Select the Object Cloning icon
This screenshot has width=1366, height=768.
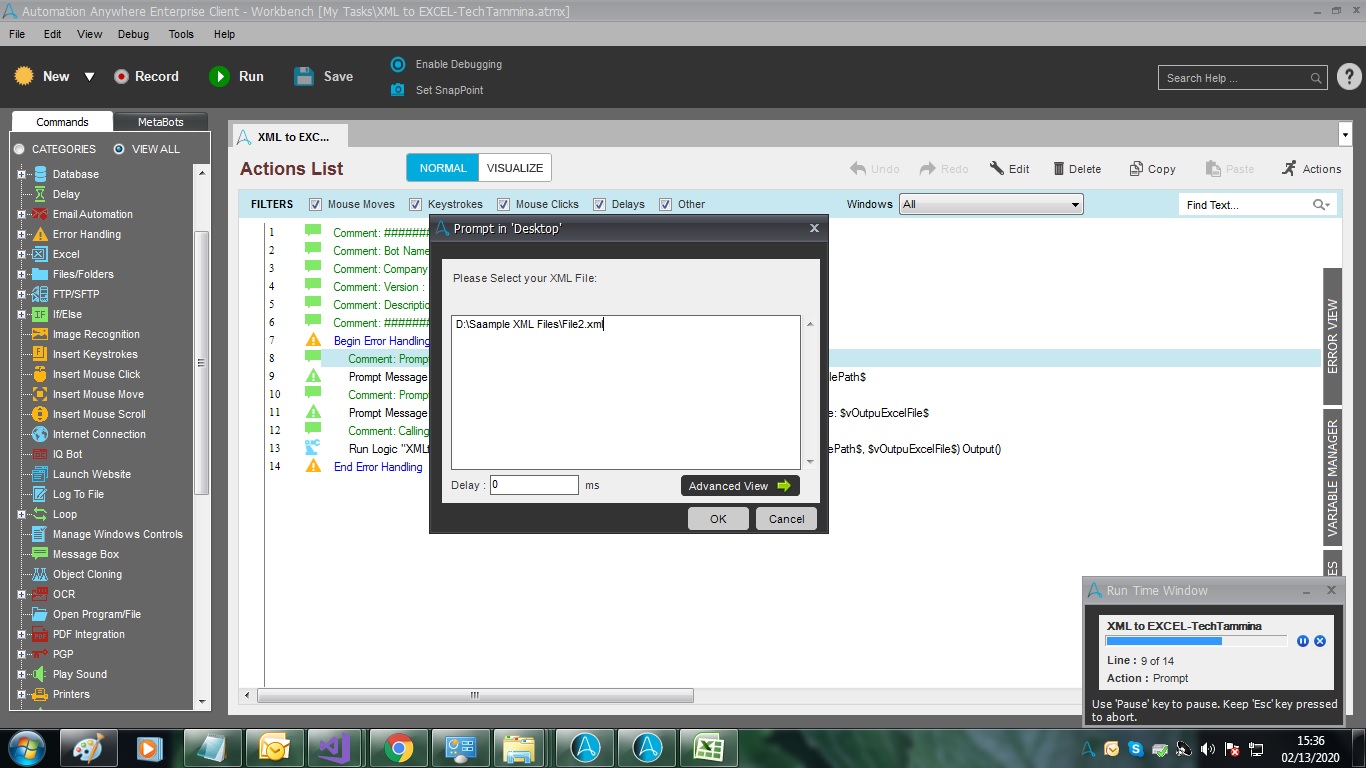pyautogui.click(x=40, y=574)
